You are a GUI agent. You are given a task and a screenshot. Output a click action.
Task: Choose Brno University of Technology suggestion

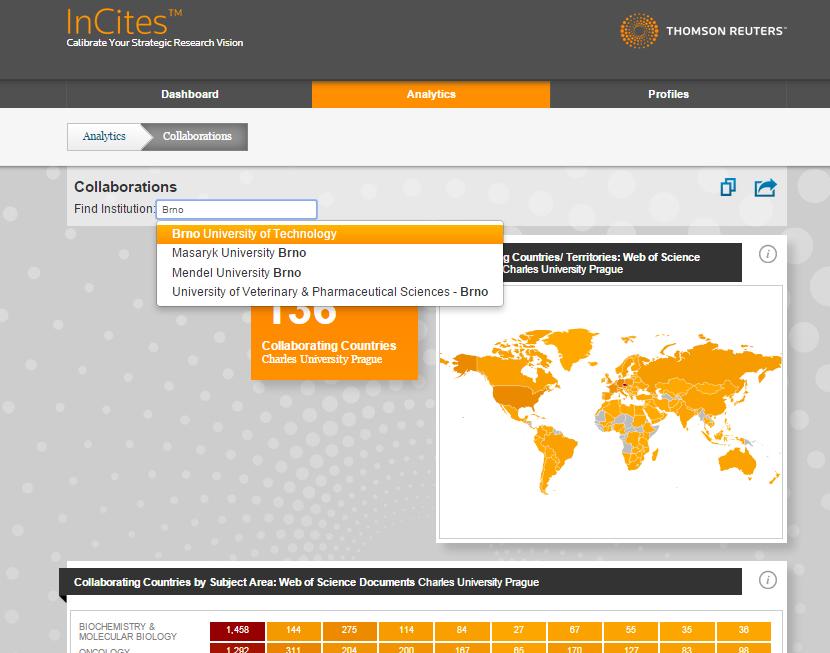tap(330, 234)
